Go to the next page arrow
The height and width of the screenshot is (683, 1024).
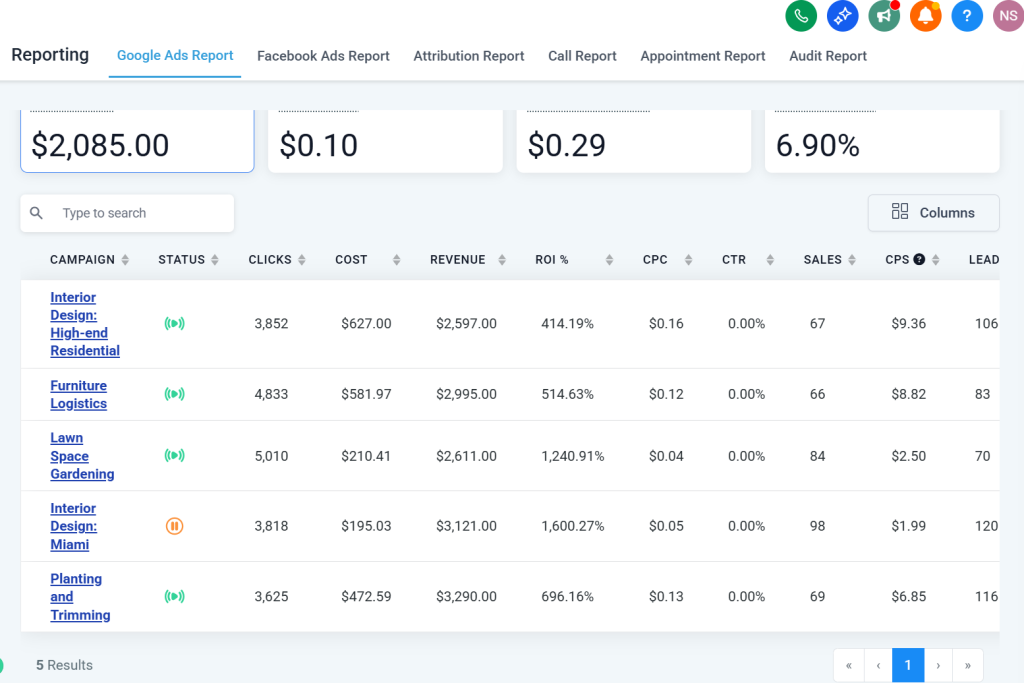[938, 665]
